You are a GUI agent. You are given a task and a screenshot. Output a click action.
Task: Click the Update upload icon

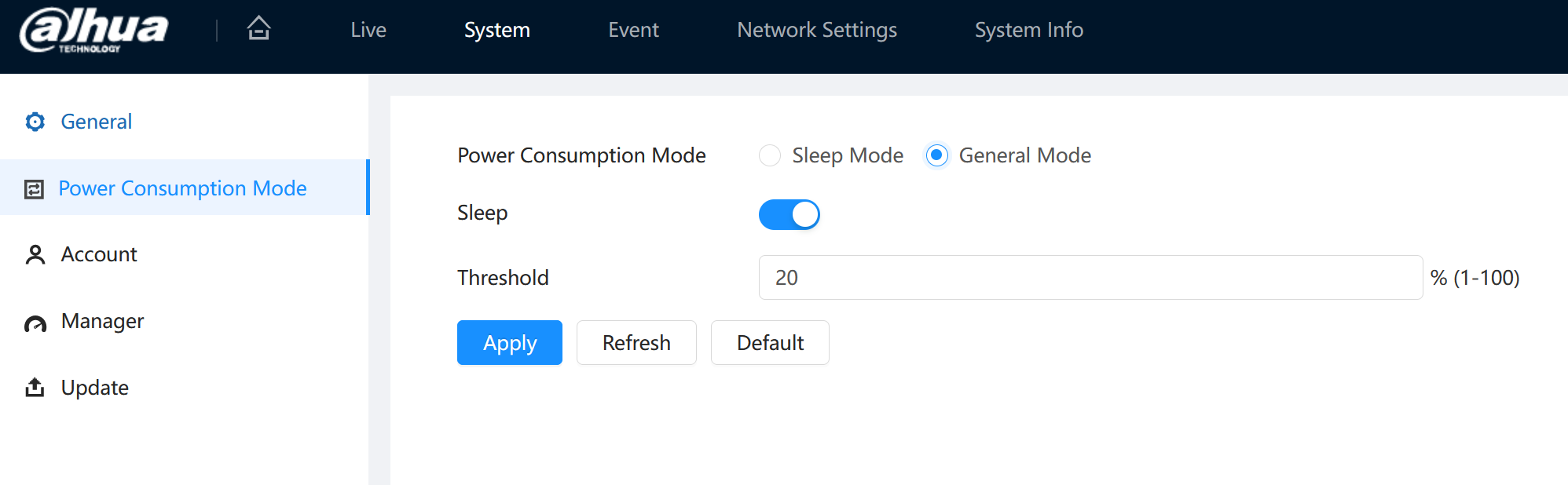pyautogui.click(x=35, y=388)
